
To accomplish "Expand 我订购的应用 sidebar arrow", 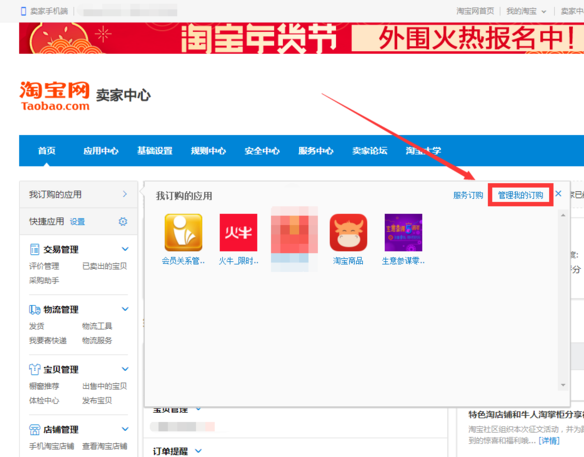I will (125, 194).
